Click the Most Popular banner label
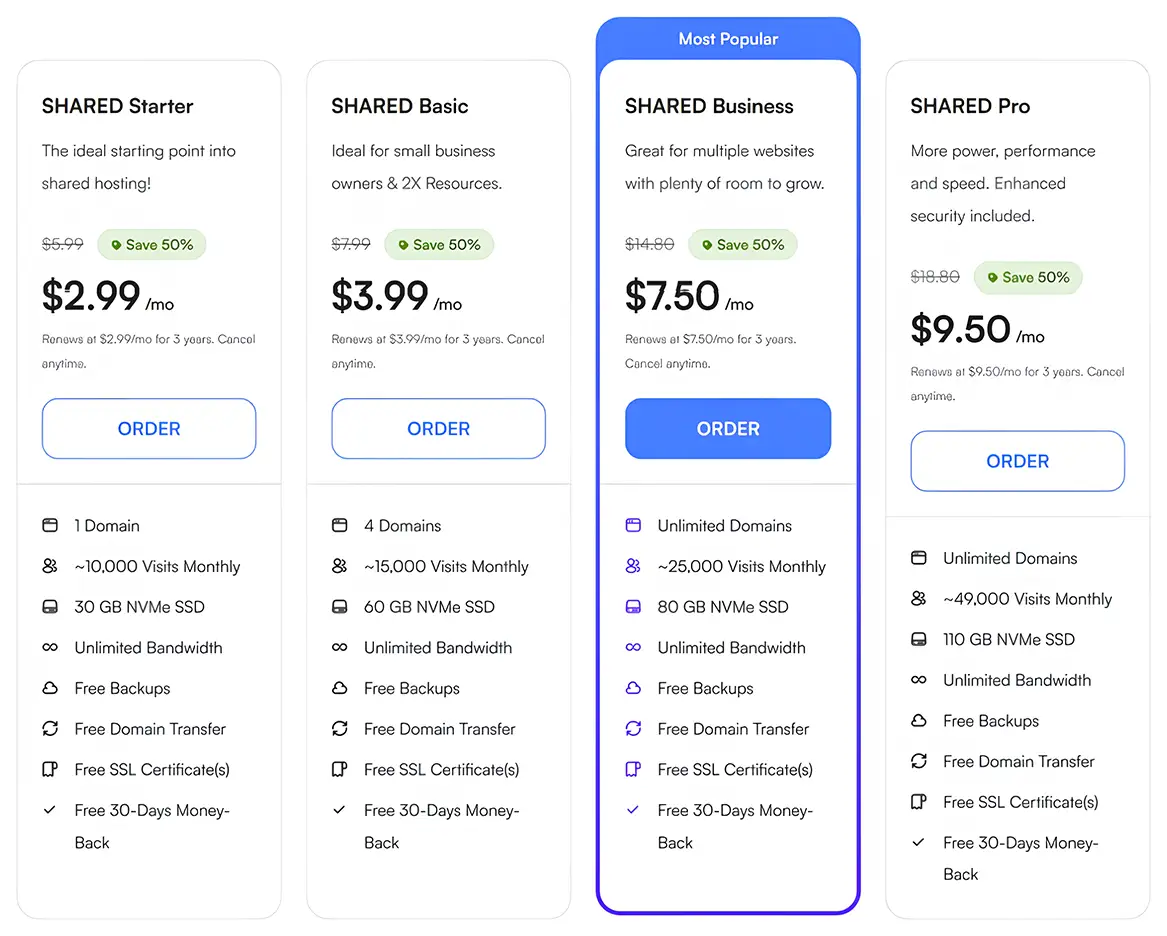 click(x=728, y=39)
